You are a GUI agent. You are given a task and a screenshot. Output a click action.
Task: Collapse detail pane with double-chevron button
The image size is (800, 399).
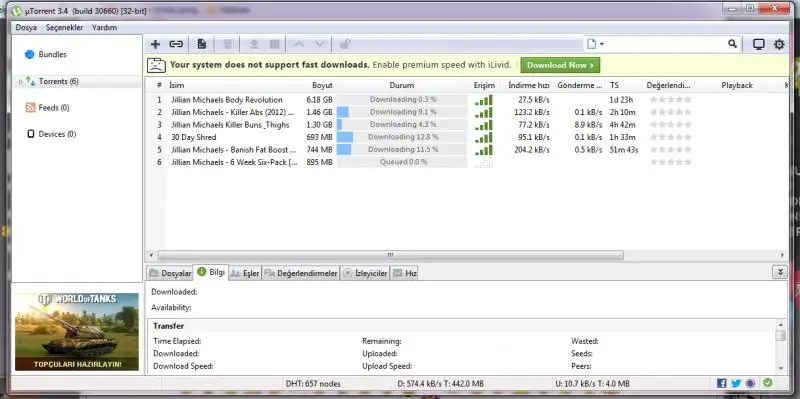point(780,272)
